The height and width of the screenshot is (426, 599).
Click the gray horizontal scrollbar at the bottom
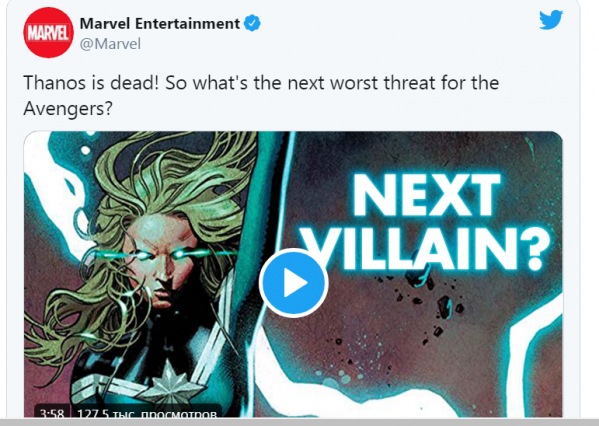pos(300,422)
